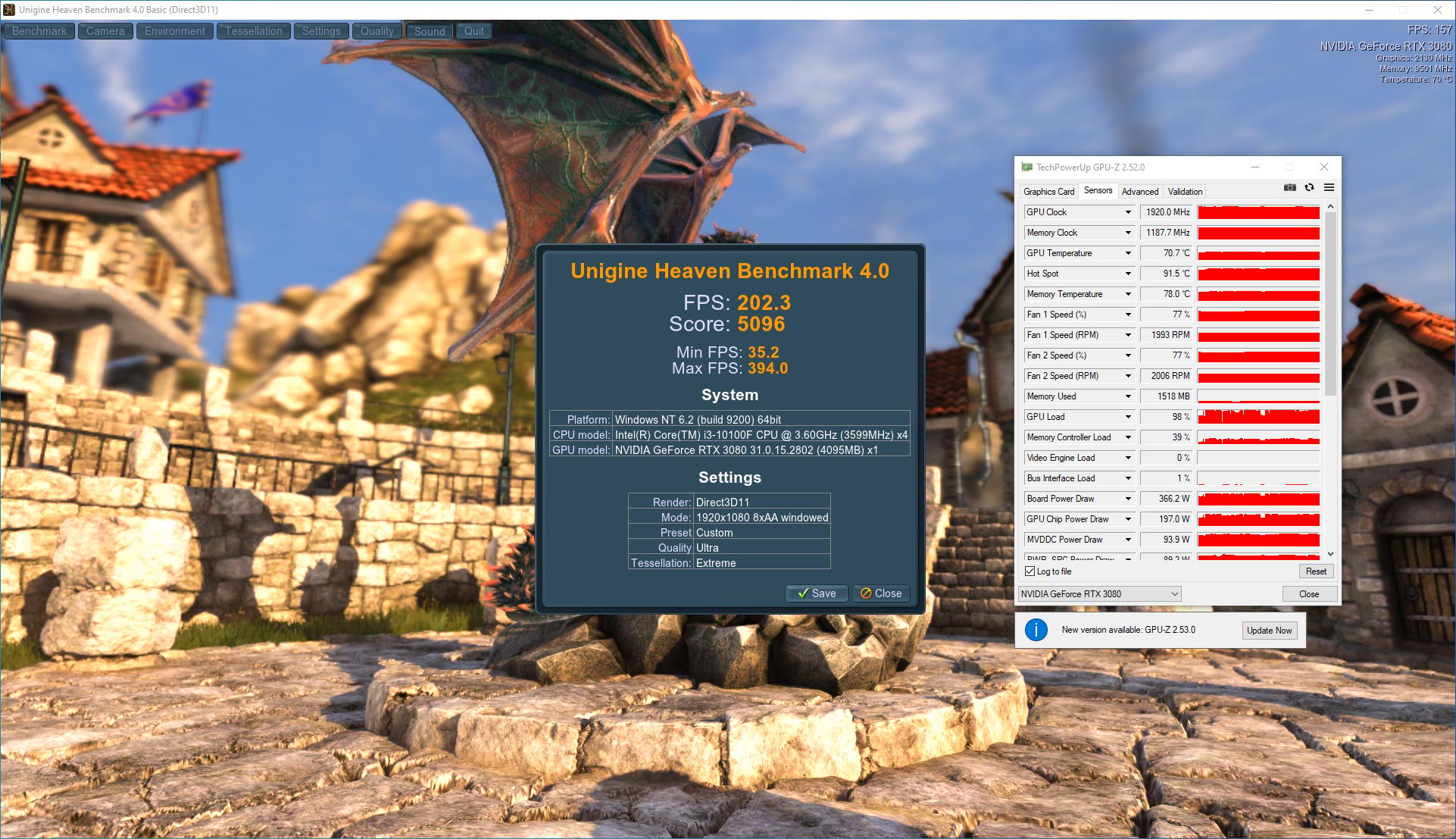
Task: Click the GPU Load history graph
Action: point(1258,417)
